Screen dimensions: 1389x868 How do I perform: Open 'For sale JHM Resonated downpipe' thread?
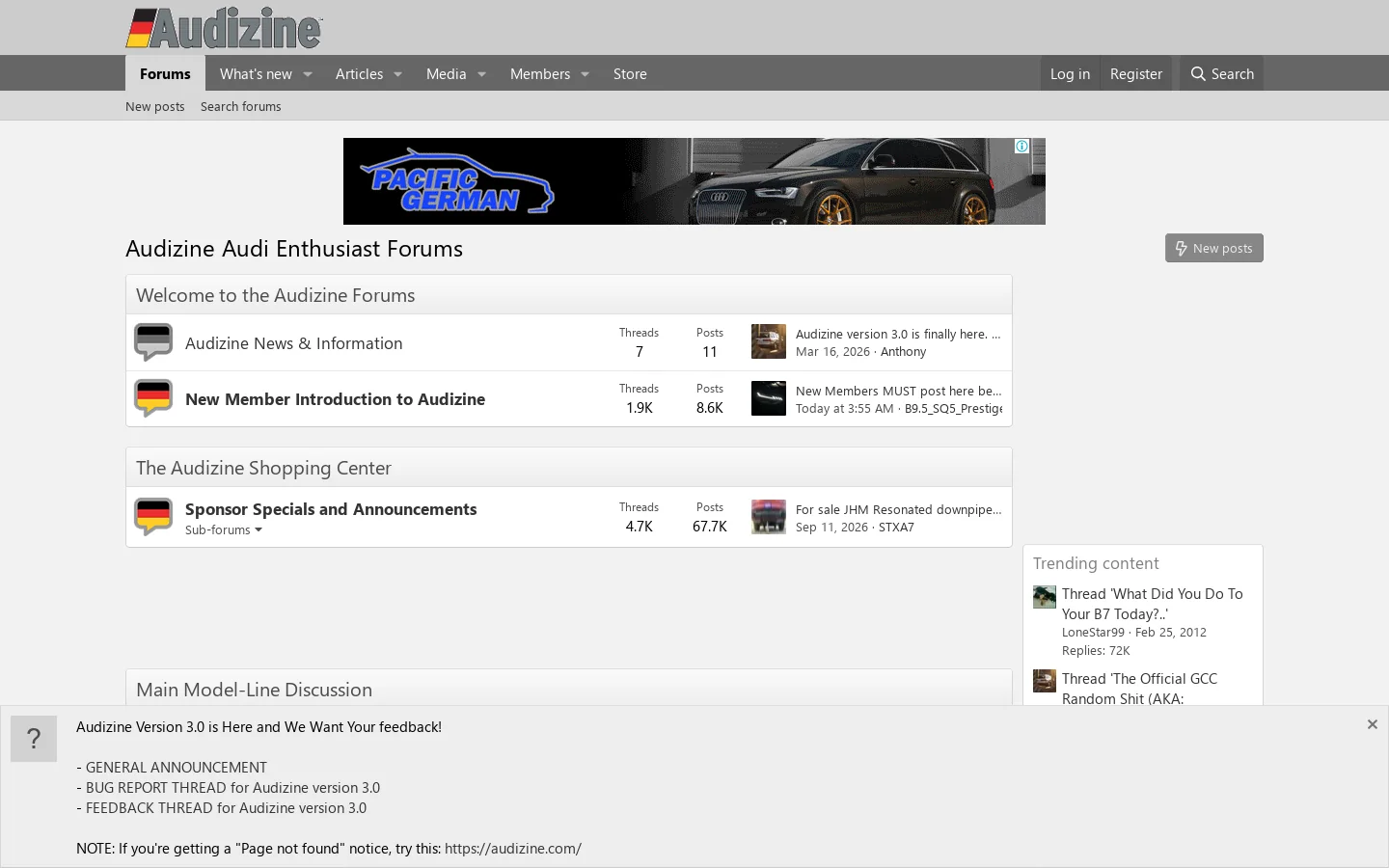coord(898,509)
